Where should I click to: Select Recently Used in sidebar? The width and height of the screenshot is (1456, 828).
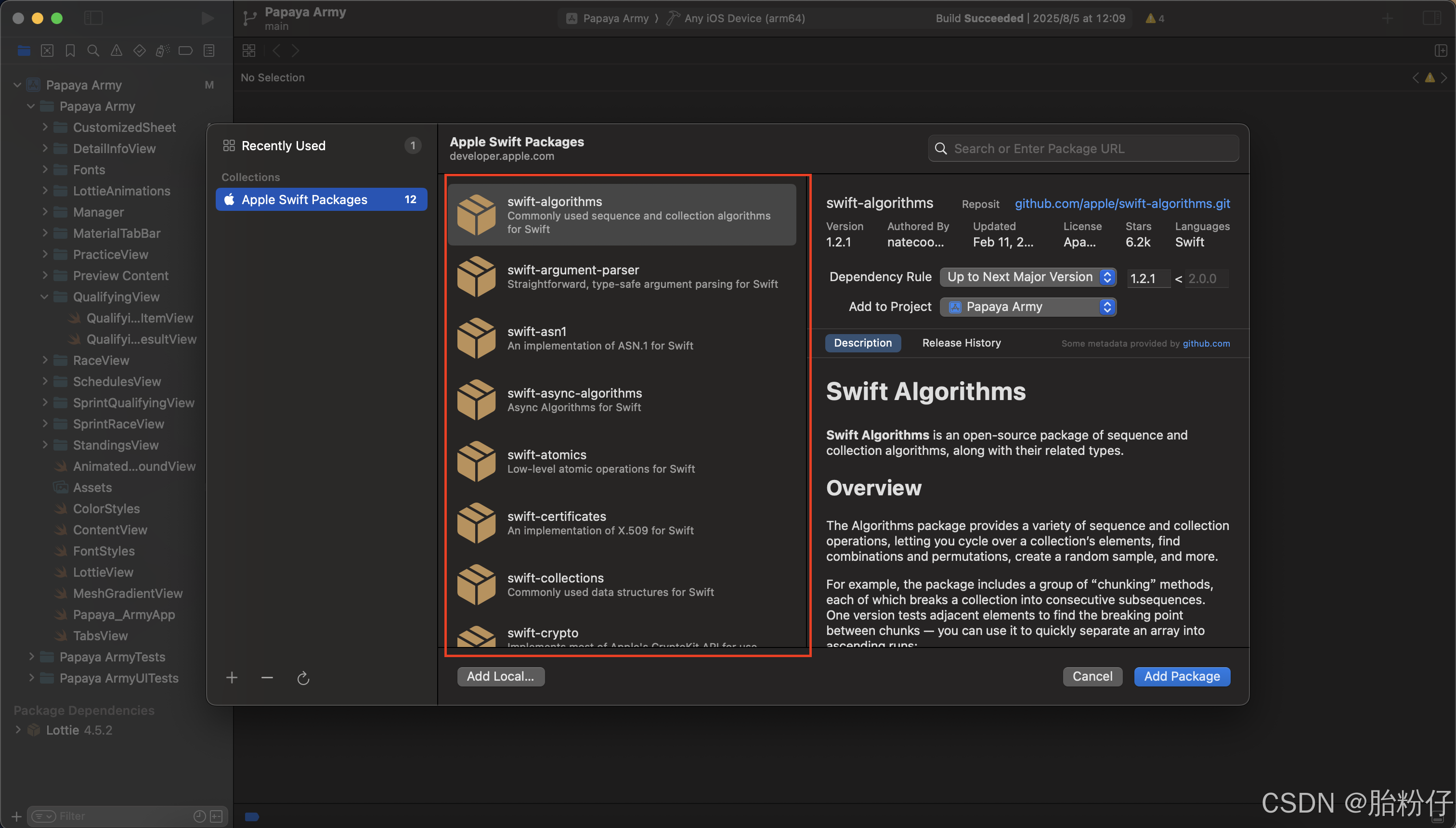tap(322, 145)
